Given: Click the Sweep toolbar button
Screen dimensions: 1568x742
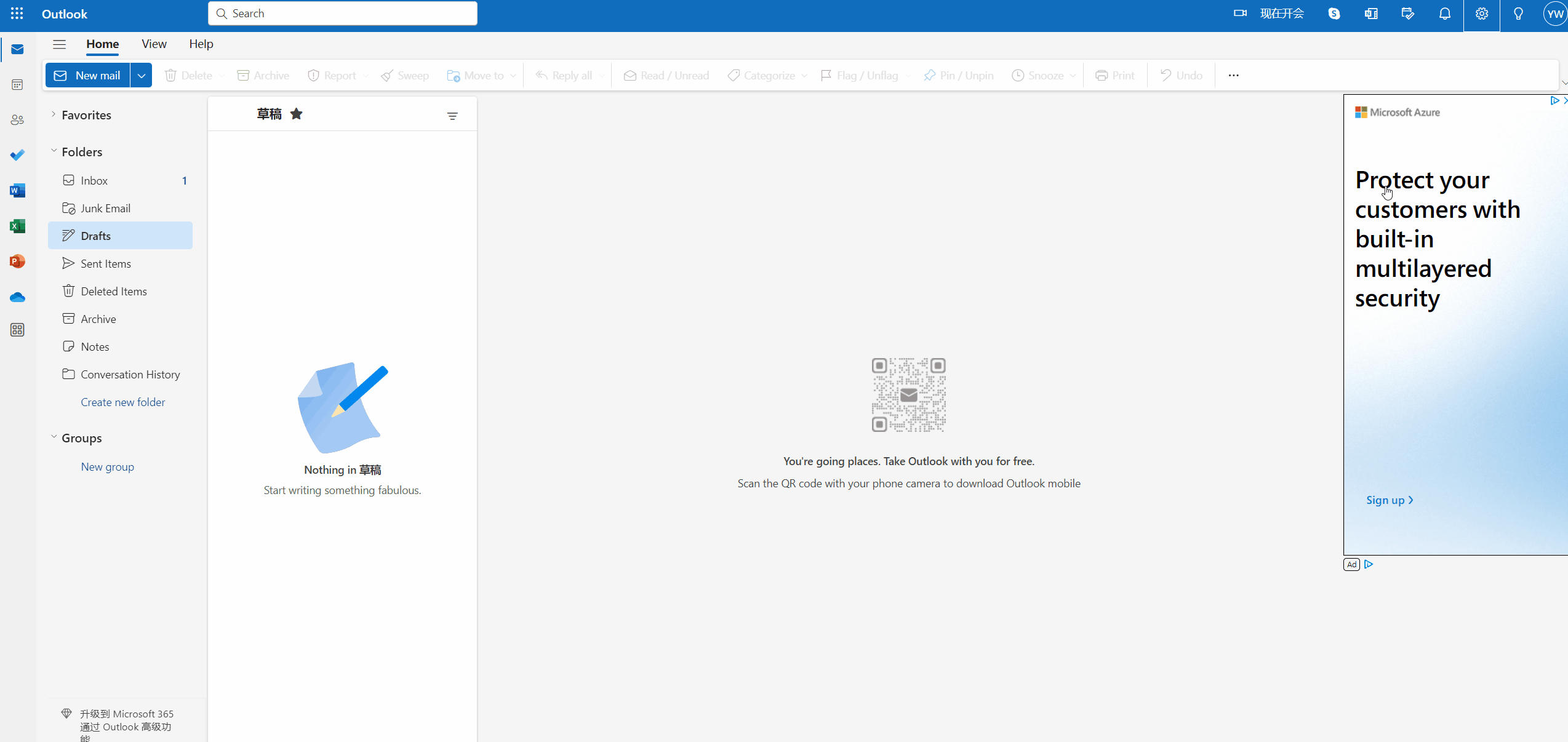Looking at the screenshot, I should click(405, 76).
